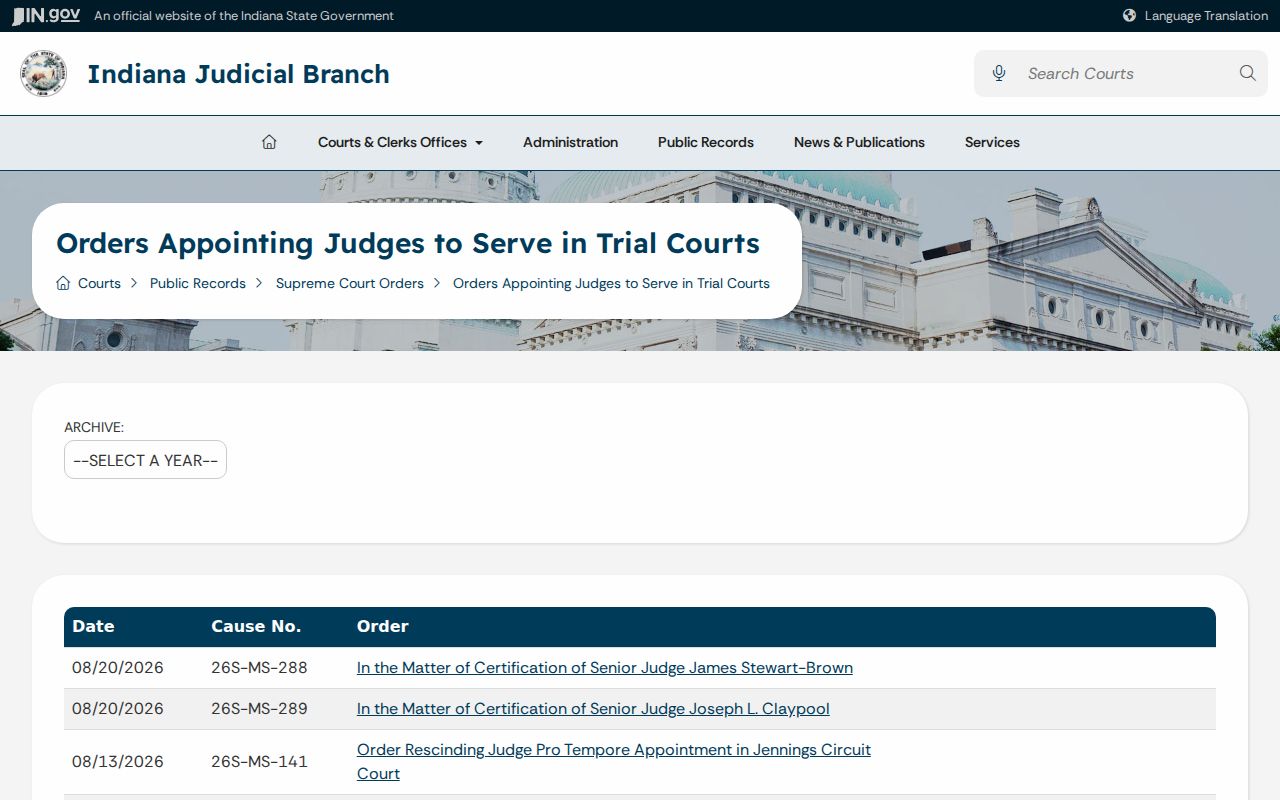The width and height of the screenshot is (1280, 800).
Task: Click the current-page breadcrumb Orders Appointing Judges
Action: pos(611,283)
